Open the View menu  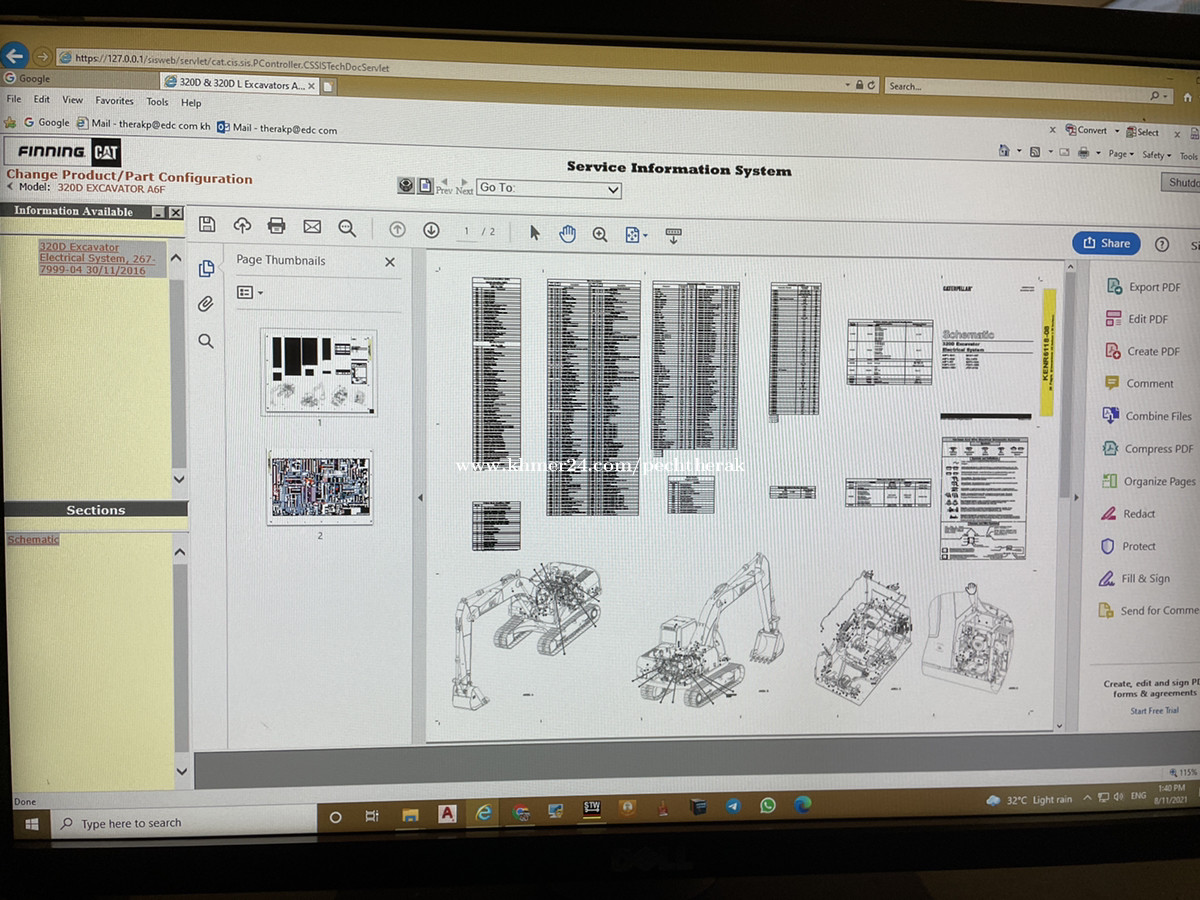click(x=73, y=100)
